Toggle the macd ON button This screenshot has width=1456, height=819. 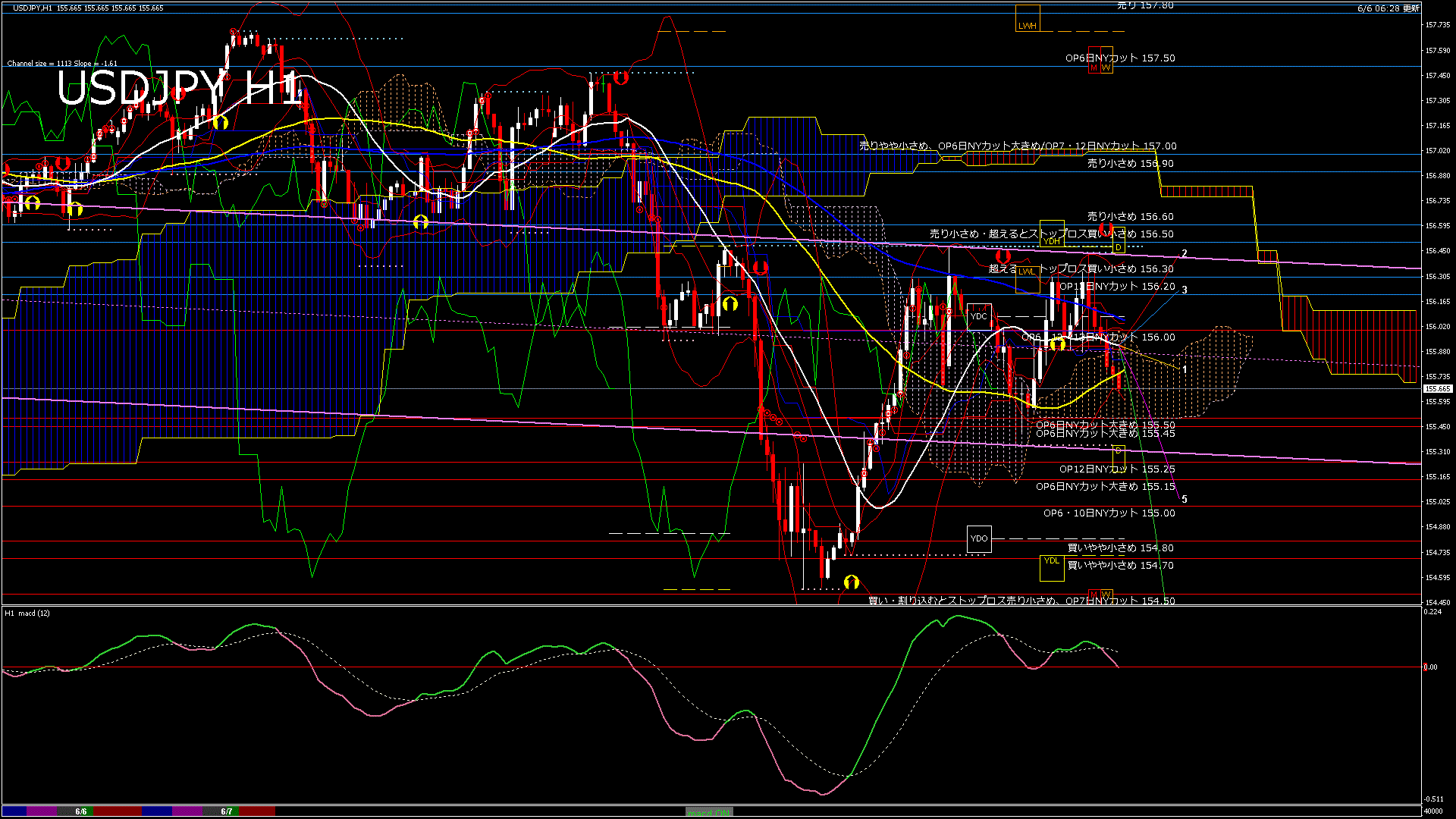708,812
